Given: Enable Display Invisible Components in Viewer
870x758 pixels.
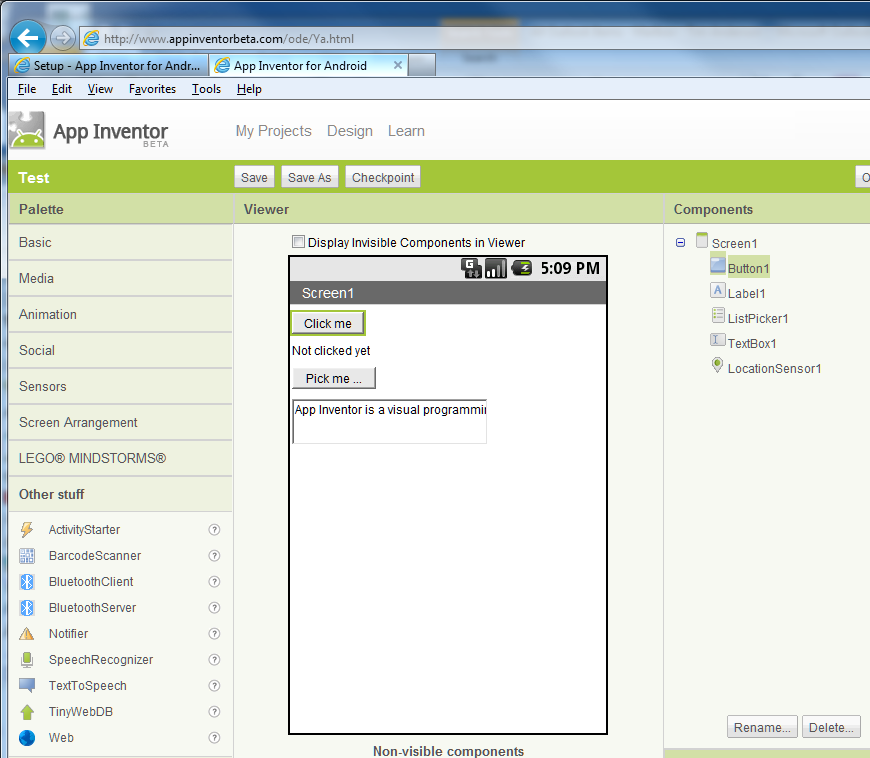Looking at the screenshot, I should tap(299, 241).
